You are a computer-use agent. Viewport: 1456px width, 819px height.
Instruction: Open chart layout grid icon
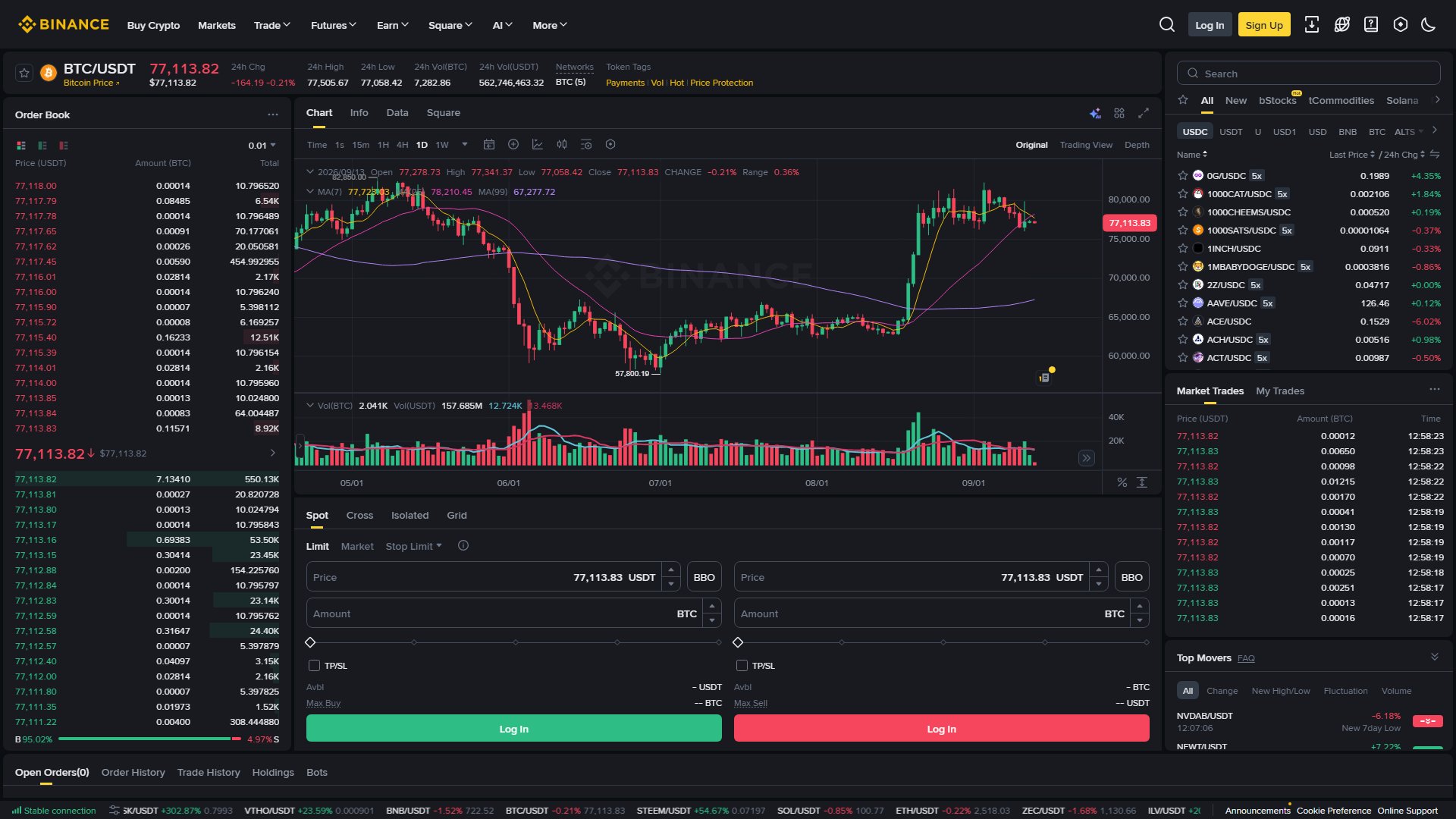[1119, 113]
